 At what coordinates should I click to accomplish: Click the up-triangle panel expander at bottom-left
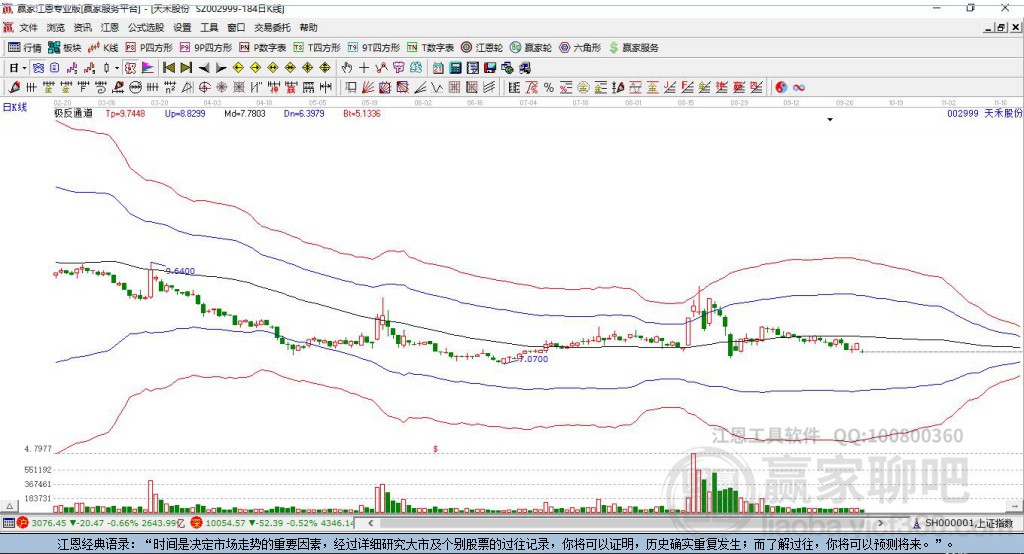(x=9, y=506)
